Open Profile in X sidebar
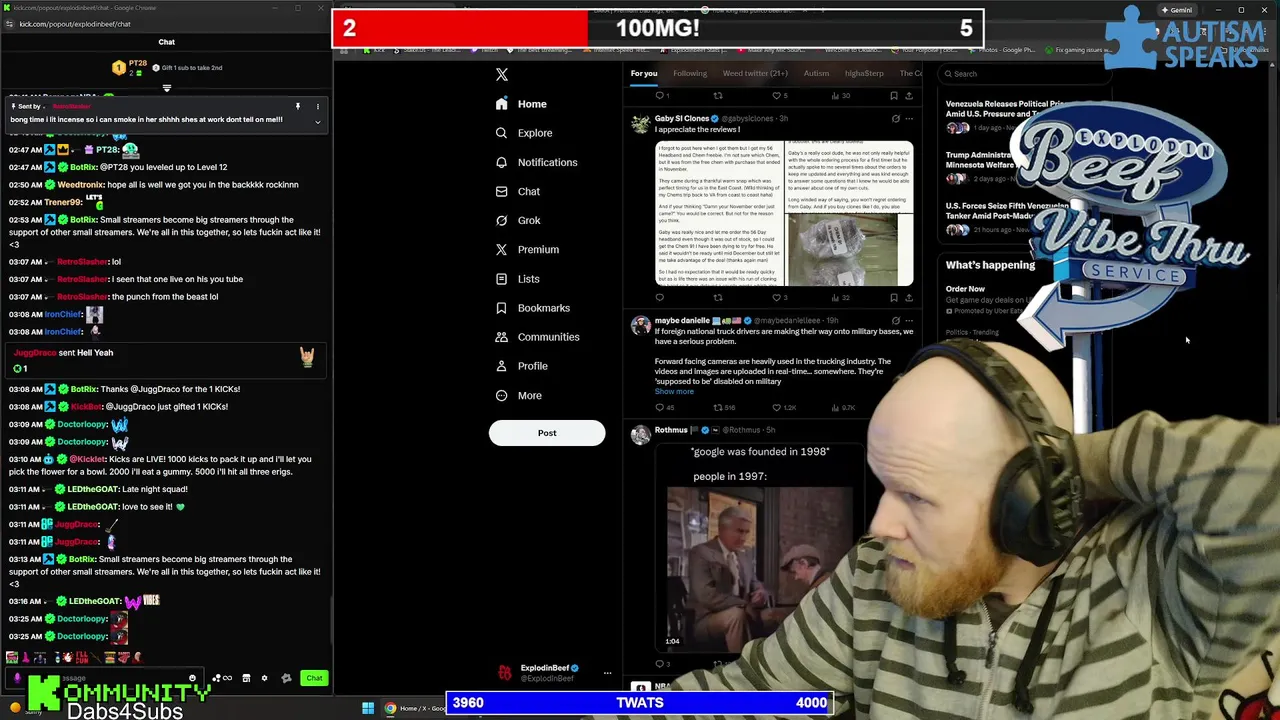Screen dimensions: 1280x720 tap(522, 366)
